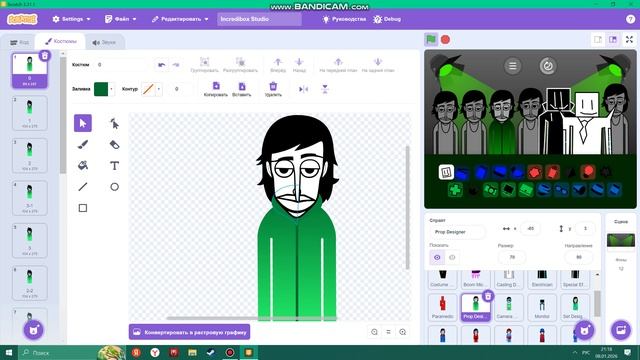Move selection Backward one layer
This screenshot has width=640, height=360.
(299, 62)
